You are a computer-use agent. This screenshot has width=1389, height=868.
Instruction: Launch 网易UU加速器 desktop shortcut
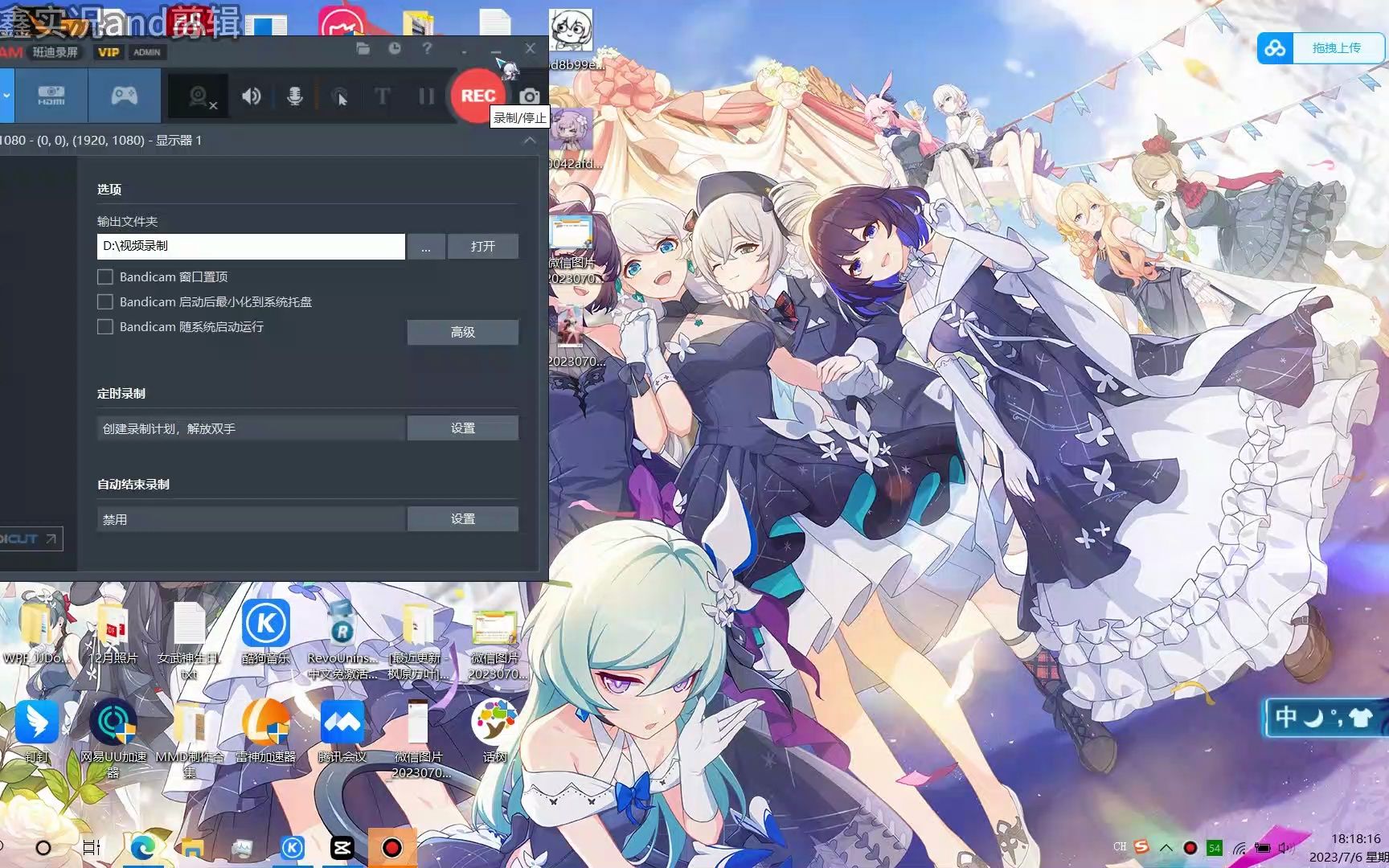pos(113,739)
